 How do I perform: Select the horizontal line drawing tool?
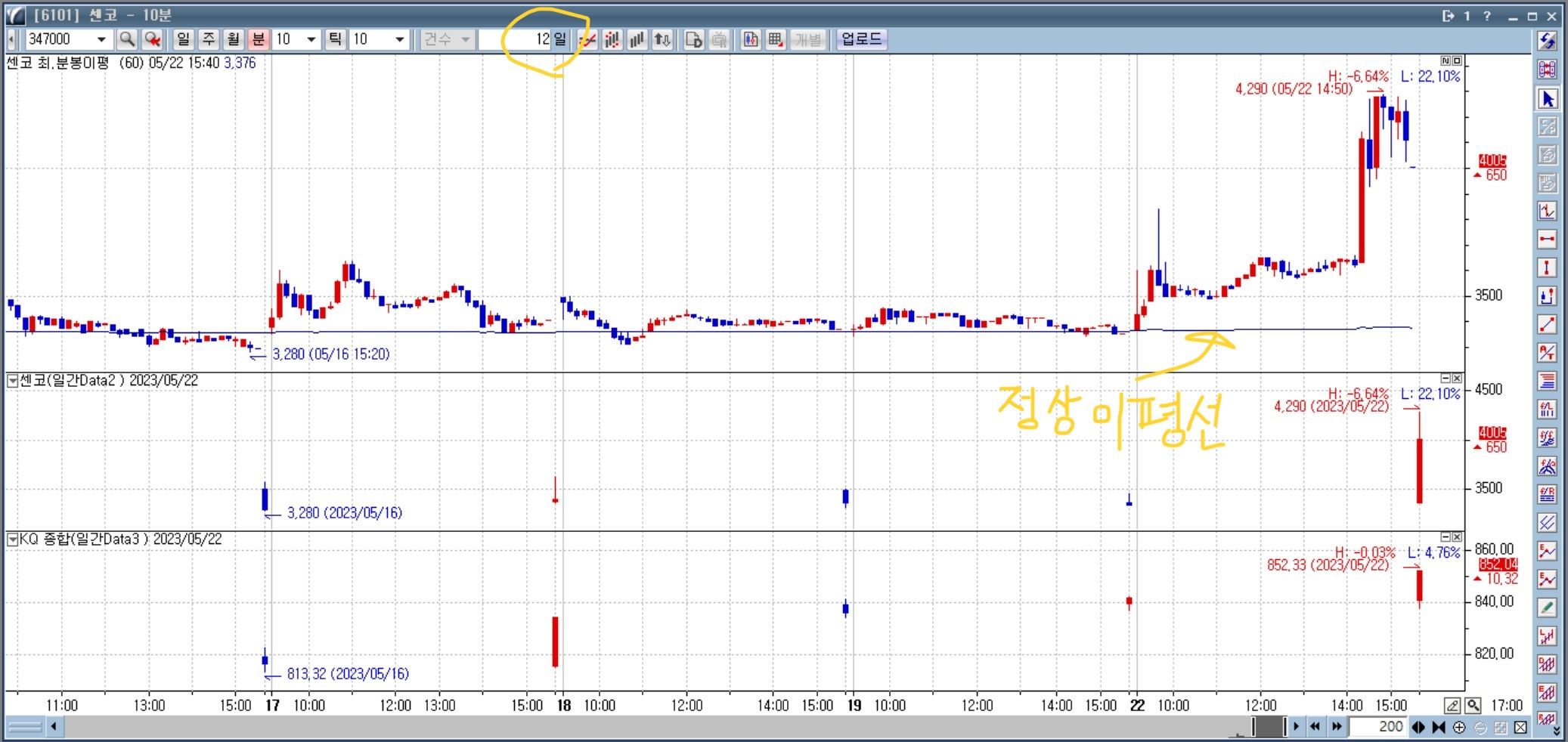pyautogui.click(x=1547, y=240)
